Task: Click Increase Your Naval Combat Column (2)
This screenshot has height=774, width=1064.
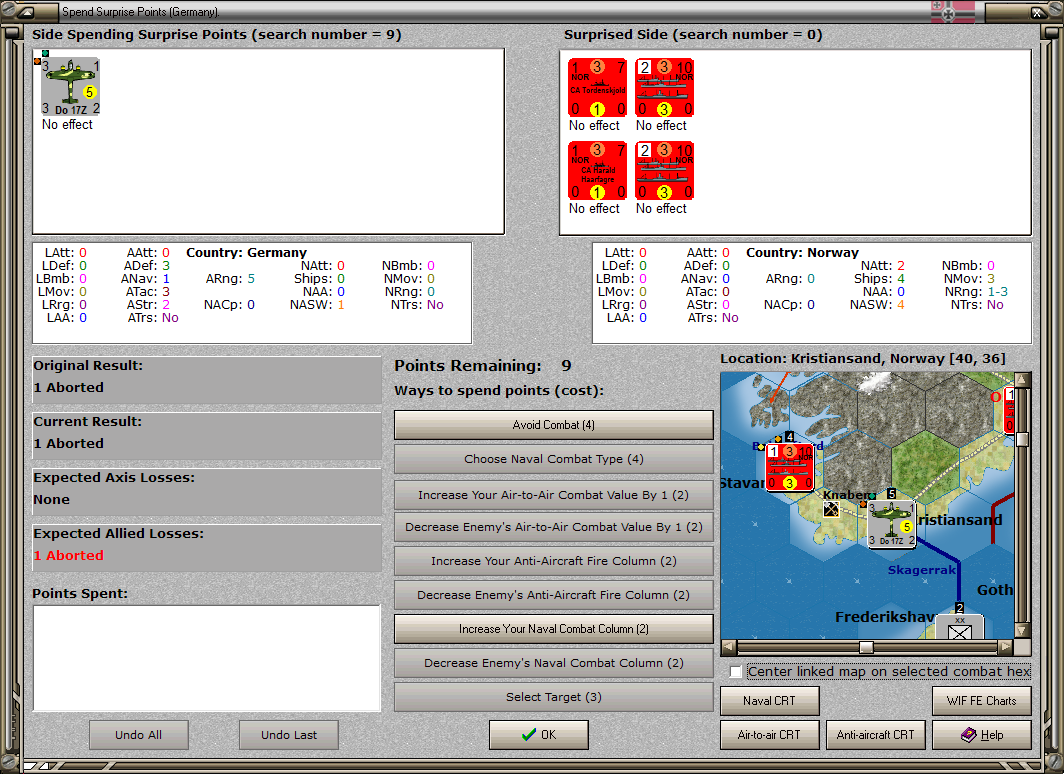Action: tap(553, 629)
